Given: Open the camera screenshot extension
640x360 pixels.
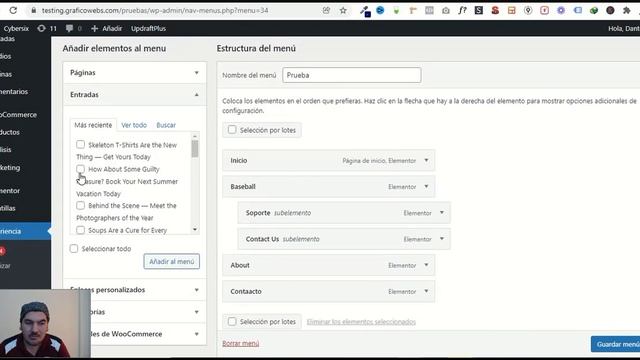Looking at the screenshot, I should pos(446,11).
